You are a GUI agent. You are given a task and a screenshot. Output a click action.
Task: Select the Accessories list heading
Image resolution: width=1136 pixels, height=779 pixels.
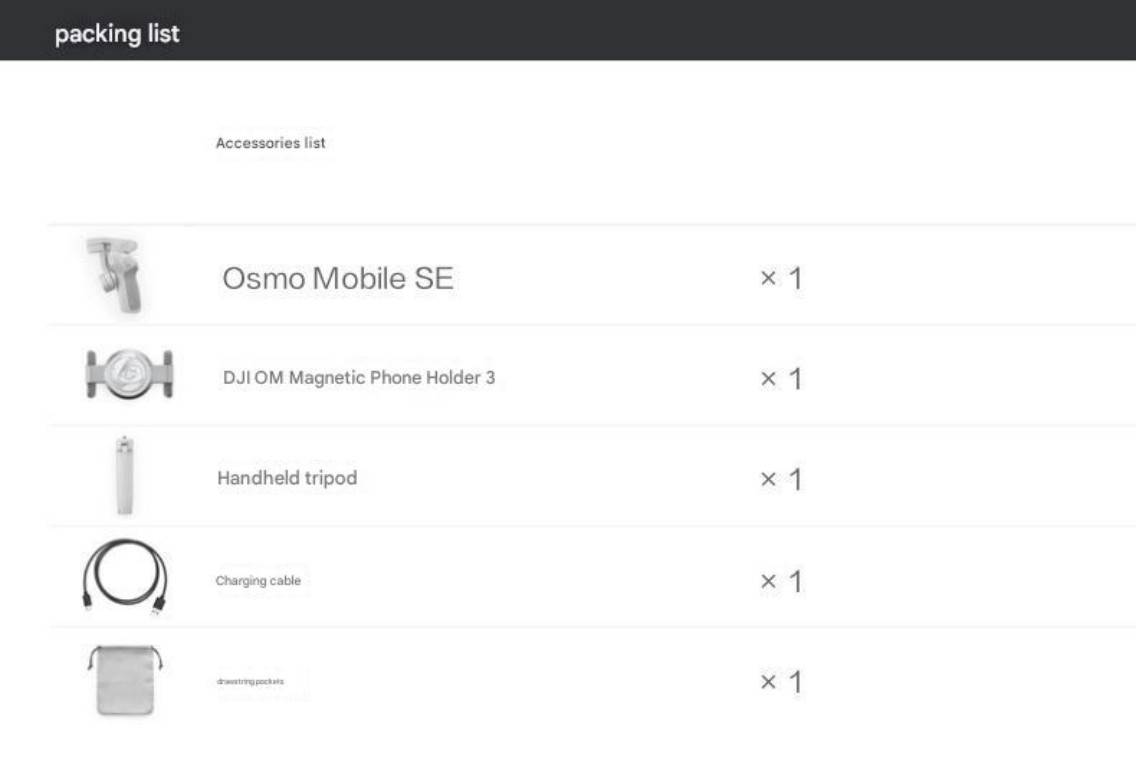[270, 143]
